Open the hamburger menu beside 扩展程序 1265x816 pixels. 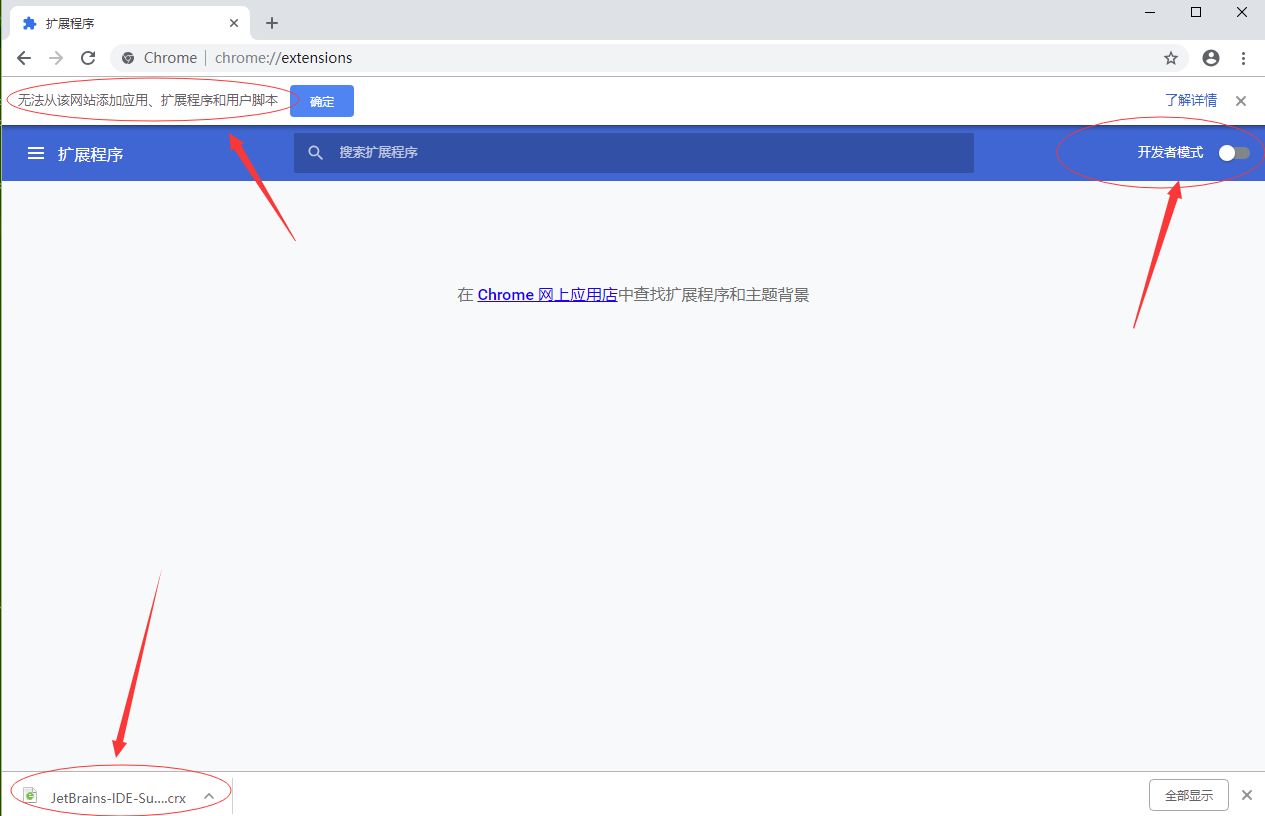click(36, 153)
